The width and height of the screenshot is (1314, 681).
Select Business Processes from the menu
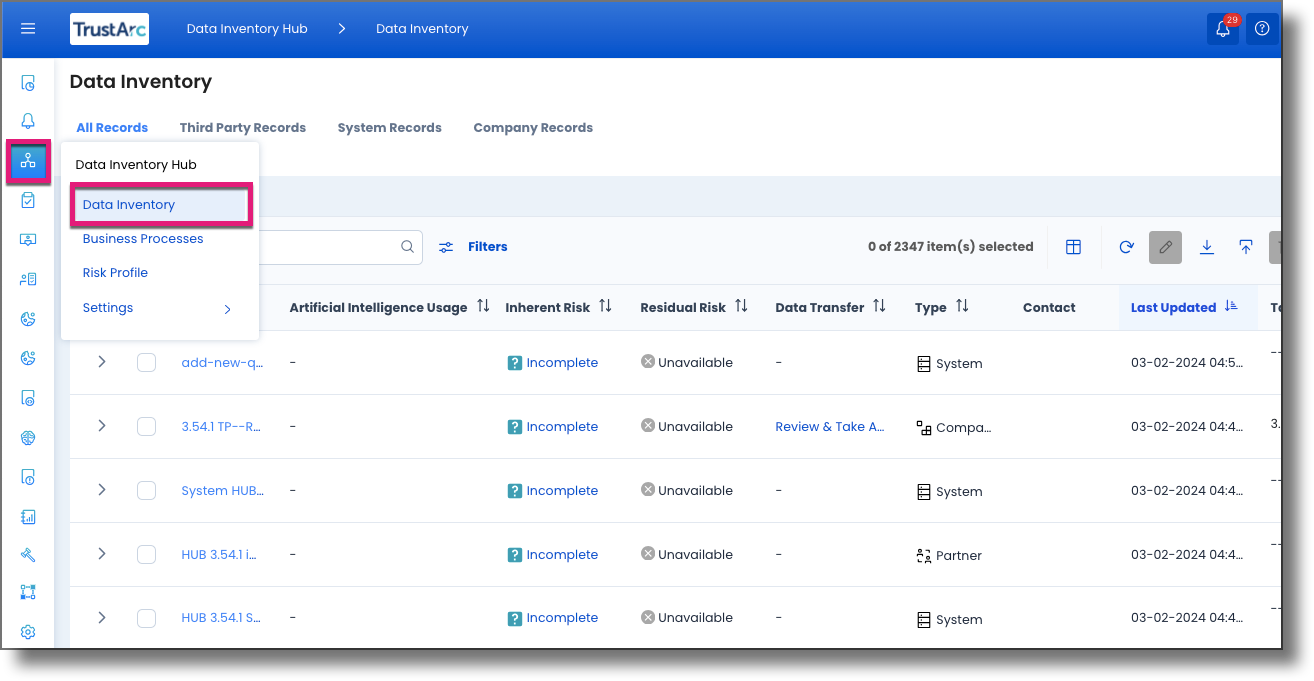pyautogui.click(x=142, y=239)
